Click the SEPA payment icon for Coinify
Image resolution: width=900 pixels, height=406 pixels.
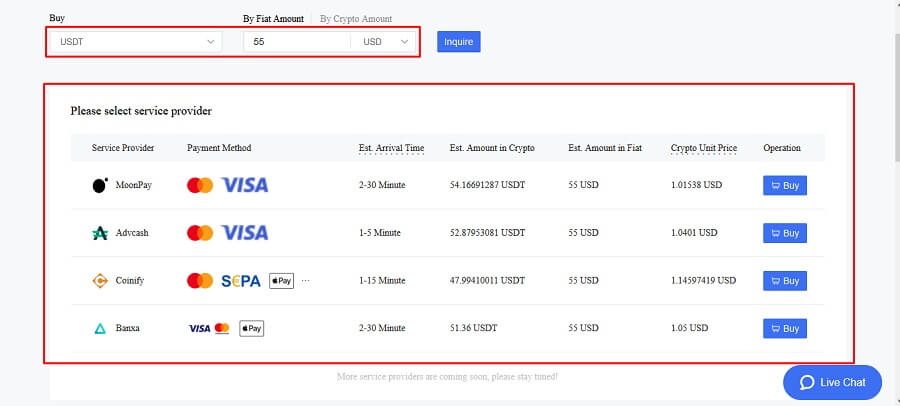tap(240, 281)
